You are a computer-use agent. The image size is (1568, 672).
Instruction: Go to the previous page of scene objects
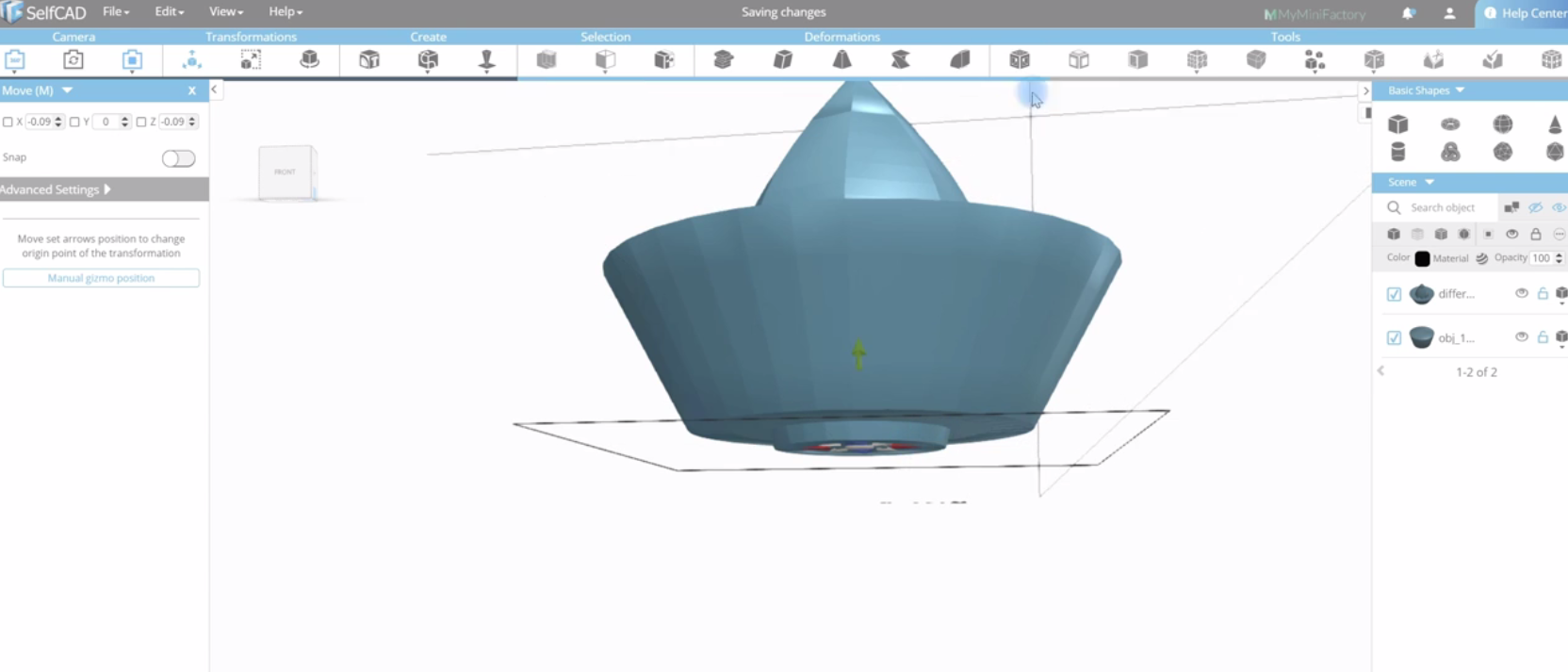click(1381, 371)
